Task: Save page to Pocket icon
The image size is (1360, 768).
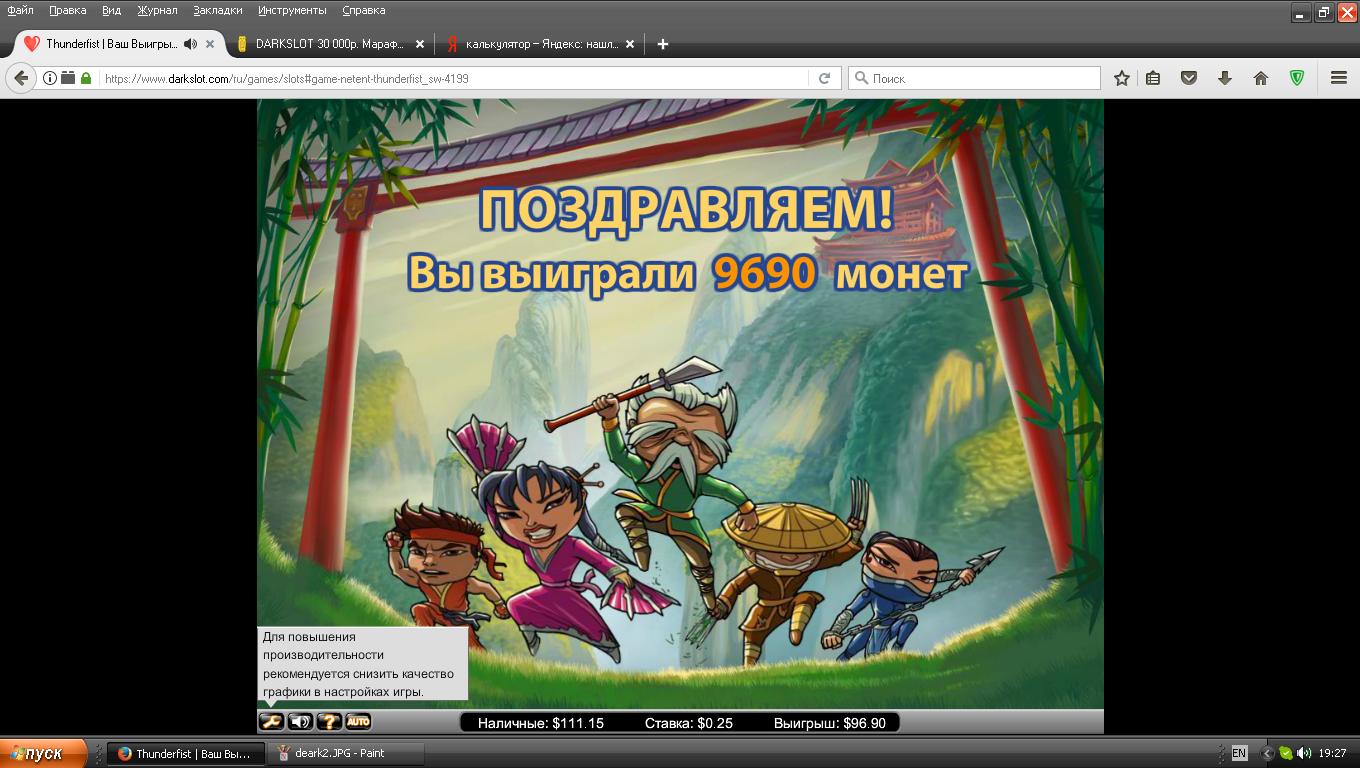Action: coord(1189,78)
